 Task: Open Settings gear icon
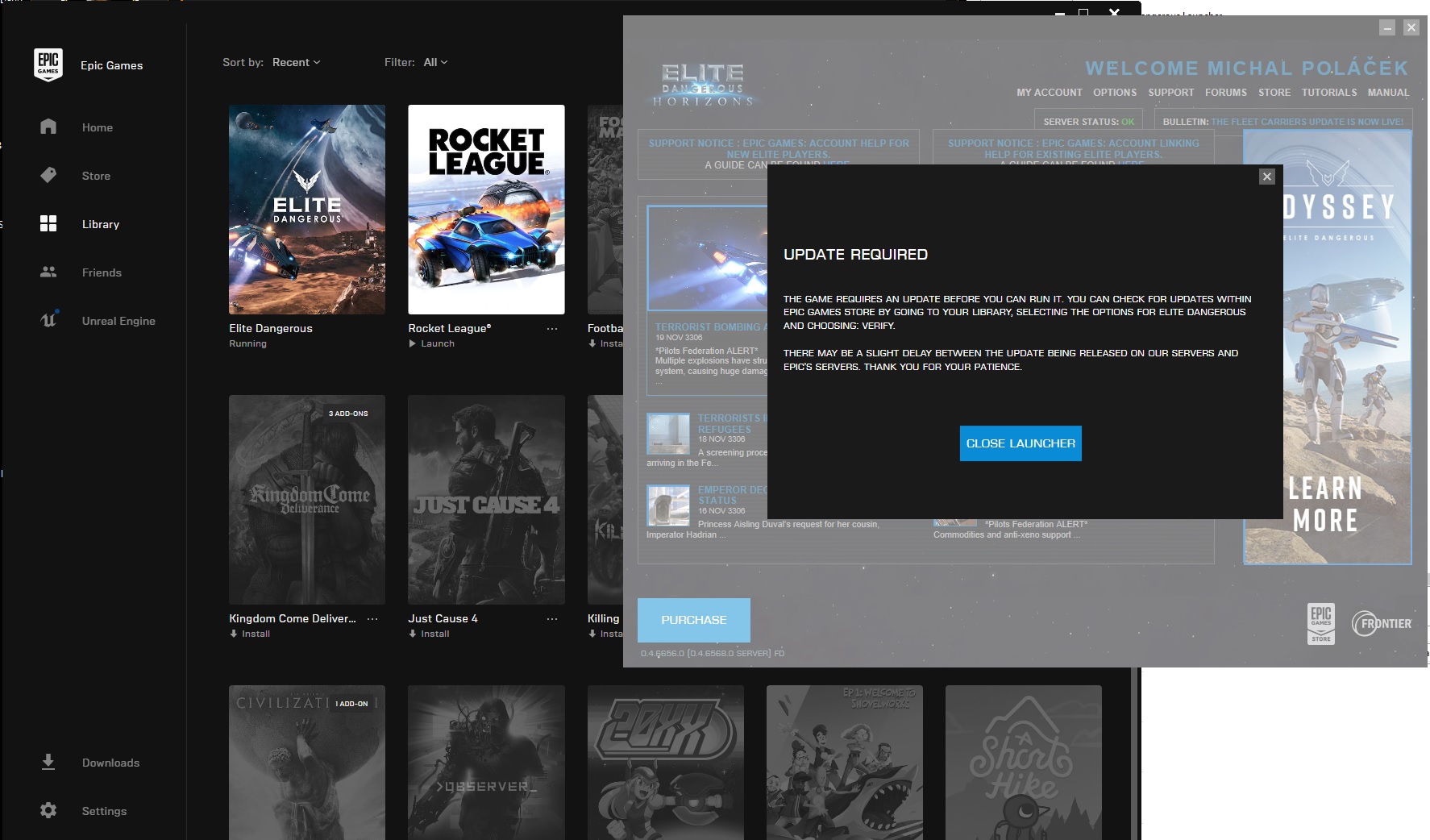point(48,810)
